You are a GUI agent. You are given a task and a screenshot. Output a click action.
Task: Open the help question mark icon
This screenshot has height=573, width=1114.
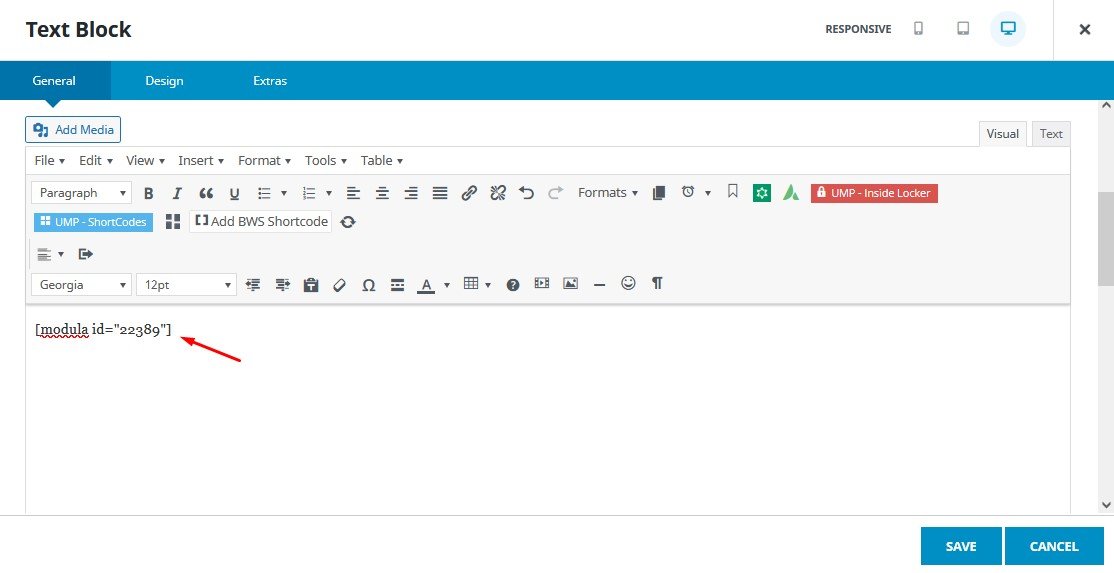pos(513,285)
